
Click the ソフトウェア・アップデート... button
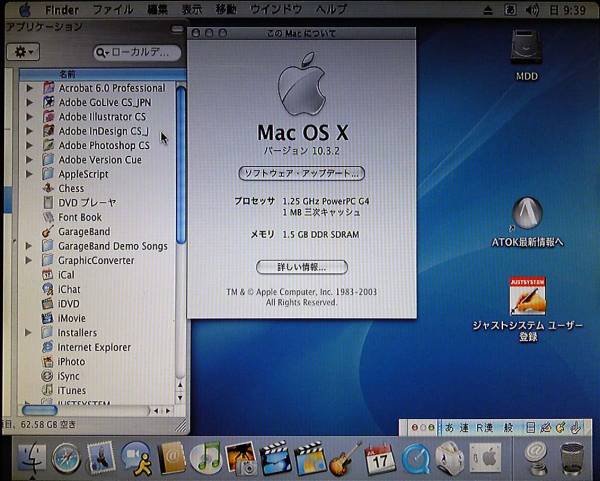(302, 173)
